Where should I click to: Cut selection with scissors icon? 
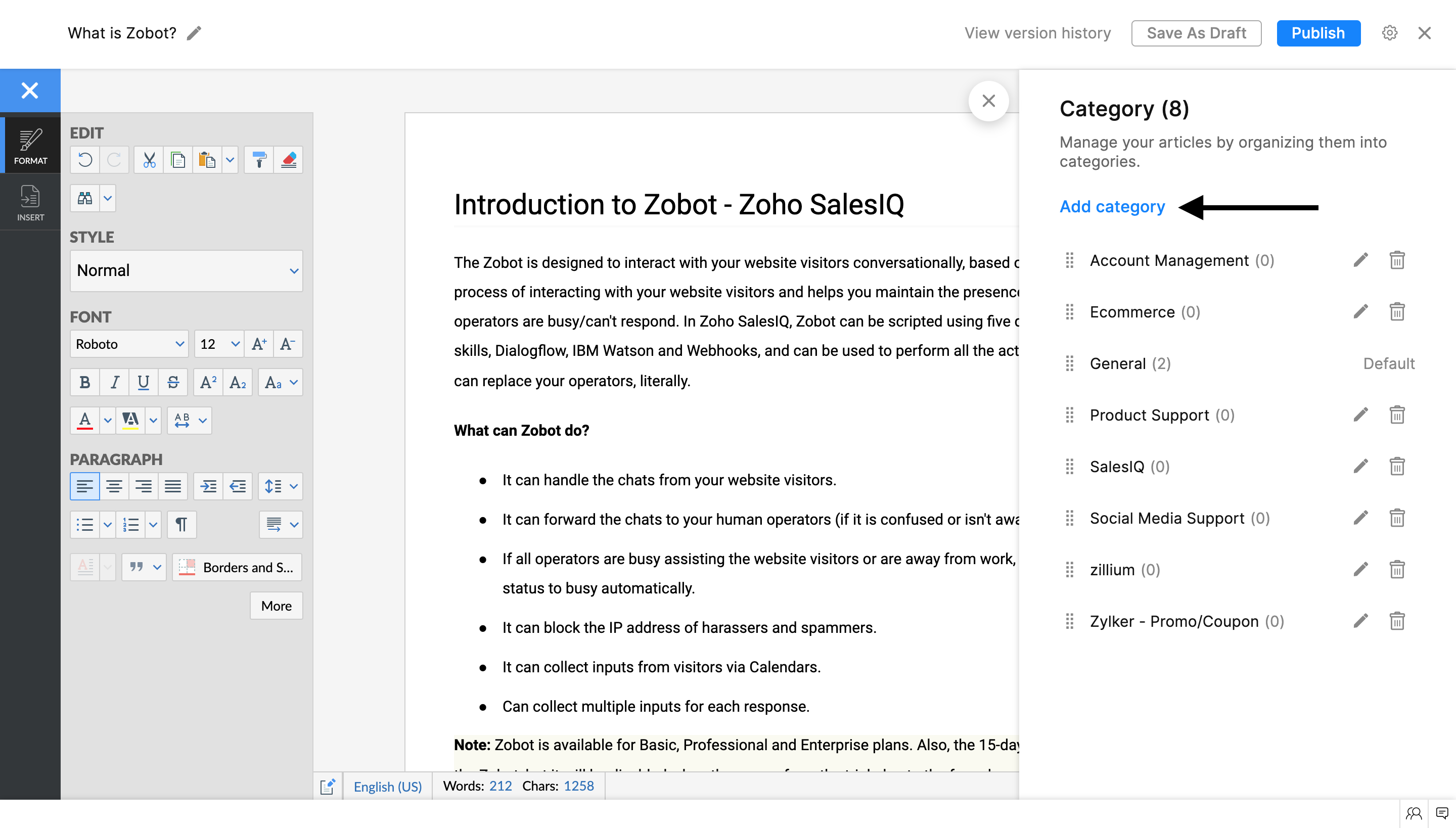click(149, 160)
